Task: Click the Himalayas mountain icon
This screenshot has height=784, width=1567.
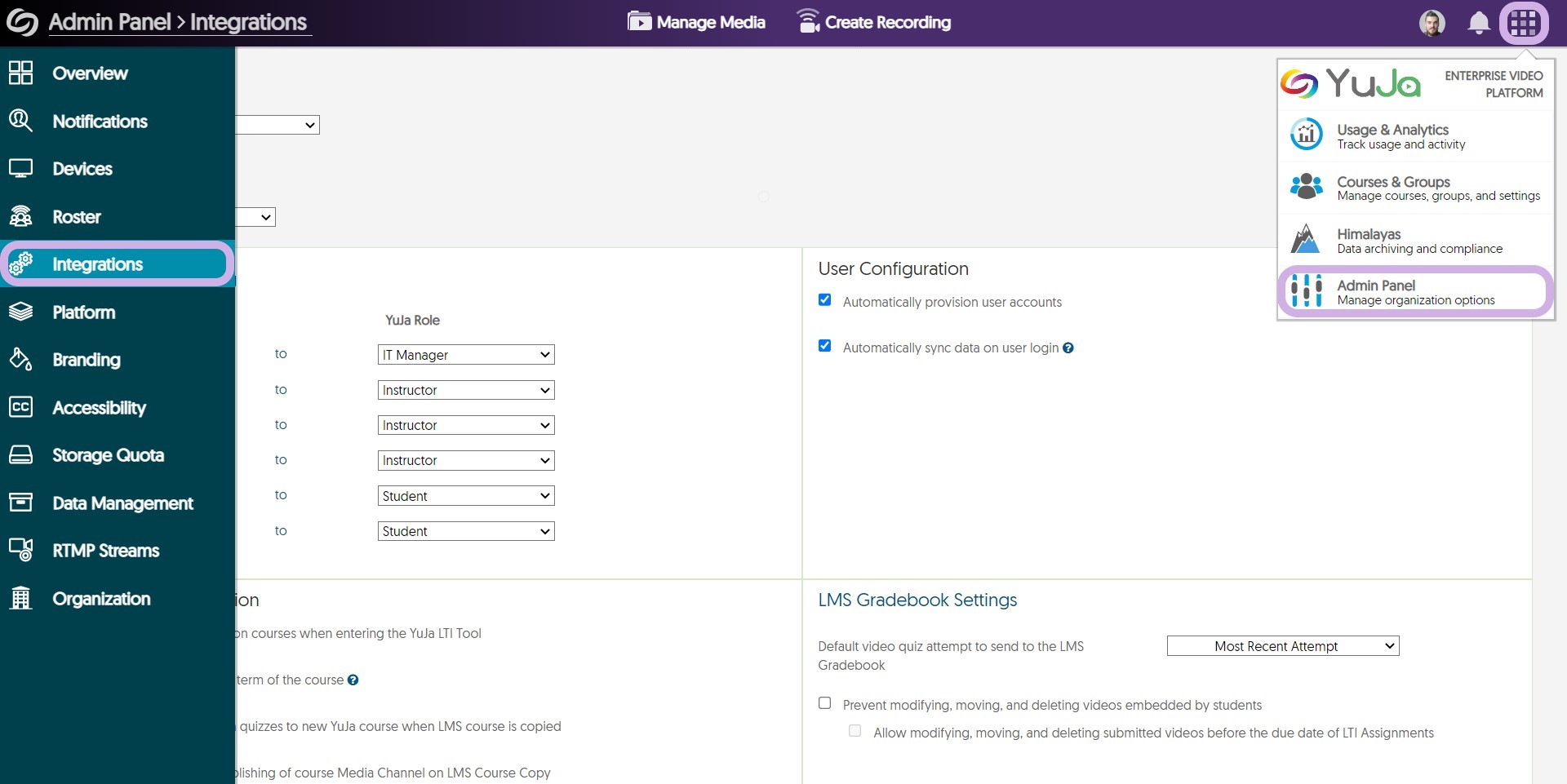Action: pyautogui.click(x=1306, y=240)
